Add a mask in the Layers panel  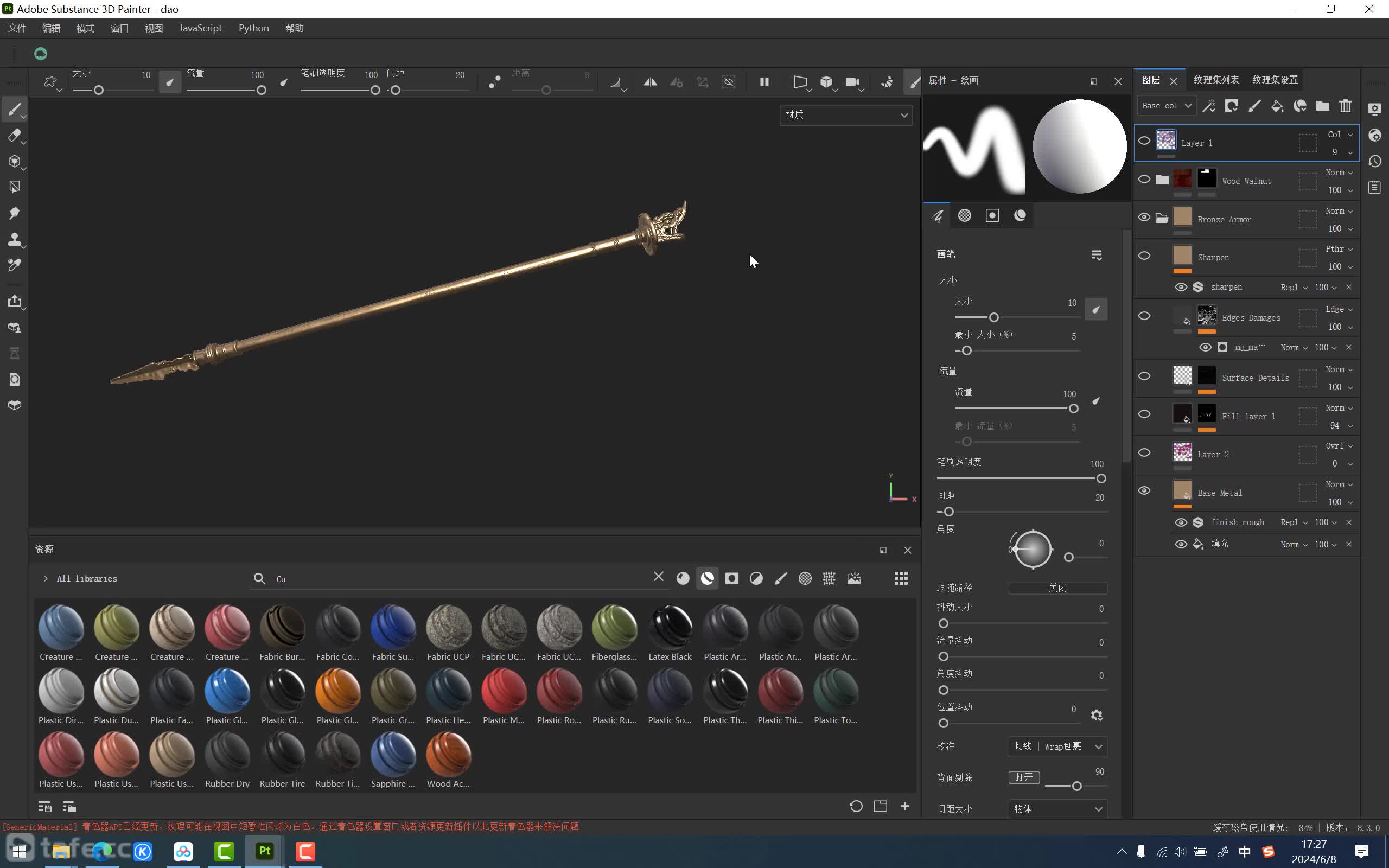pyautogui.click(x=1231, y=106)
